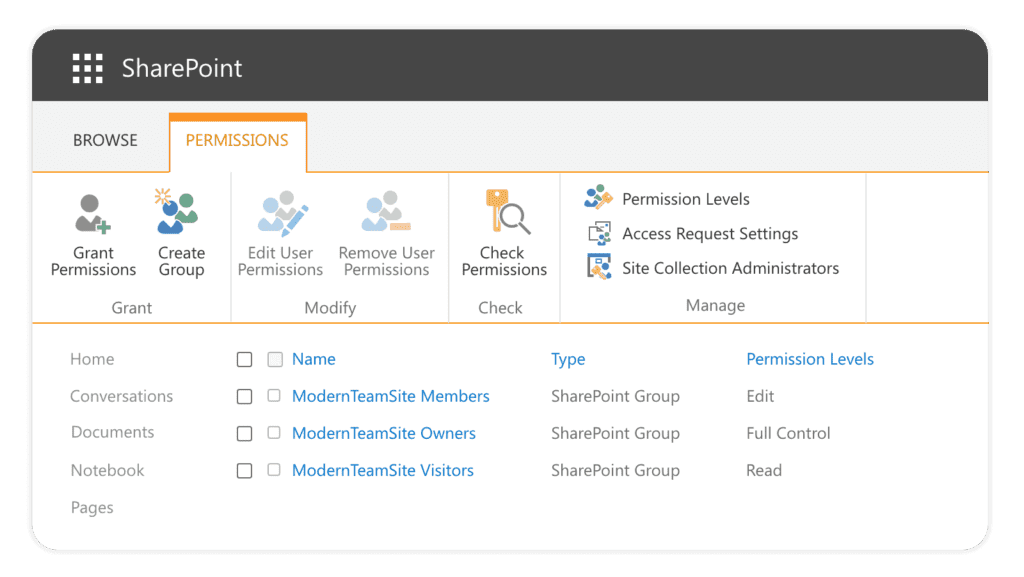Check the small box beside ModernTeamSite Owners
Viewport: 1024px width, 577px height.
274,433
